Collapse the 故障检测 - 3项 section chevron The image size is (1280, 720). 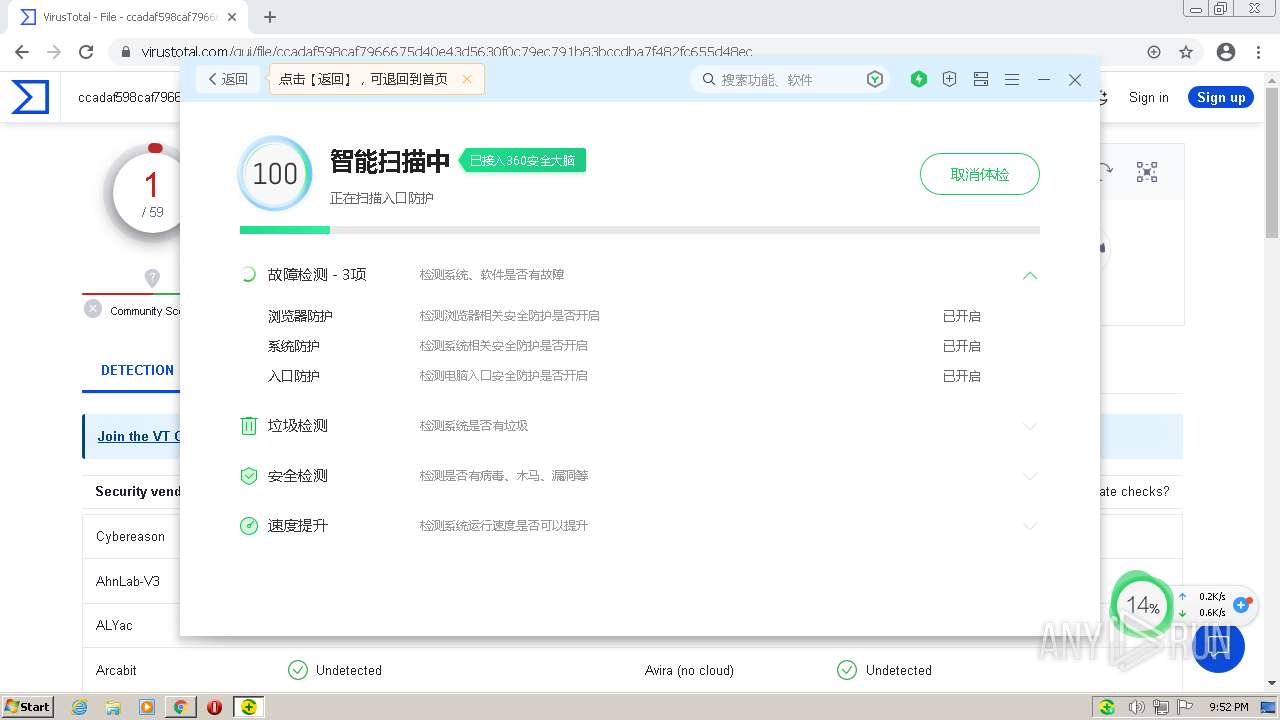(1030, 275)
